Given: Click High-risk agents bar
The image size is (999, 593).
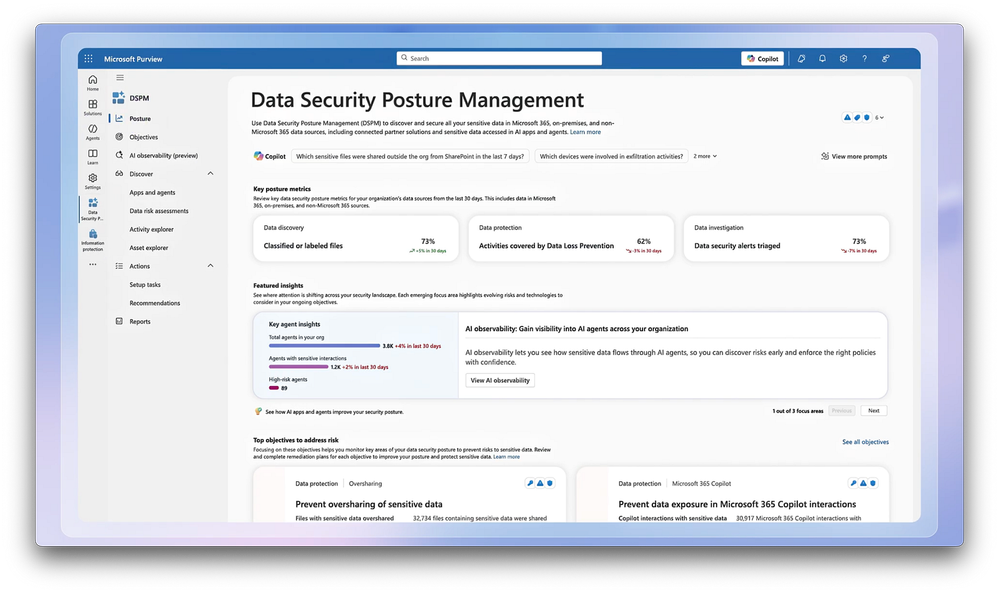Looking at the screenshot, I should tap(274, 388).
